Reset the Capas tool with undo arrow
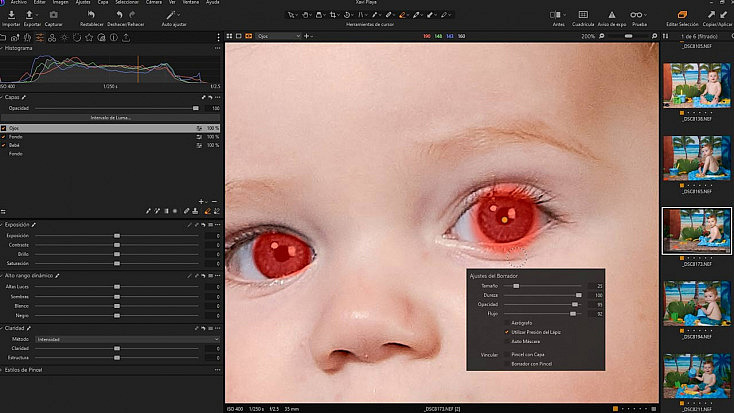 point(210,97)
